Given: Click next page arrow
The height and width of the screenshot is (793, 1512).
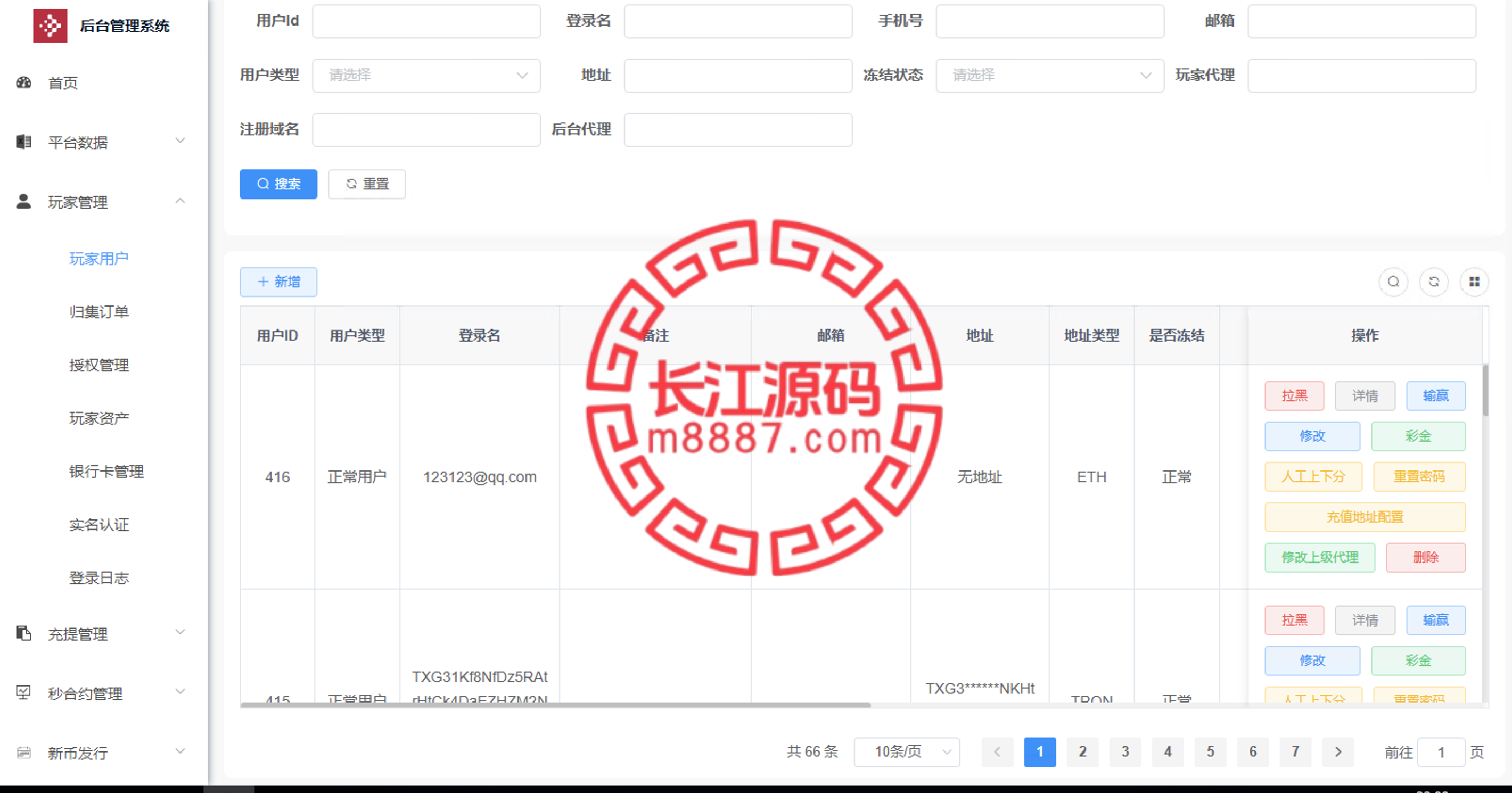Looking at the screenshot, I should 1338,752.
